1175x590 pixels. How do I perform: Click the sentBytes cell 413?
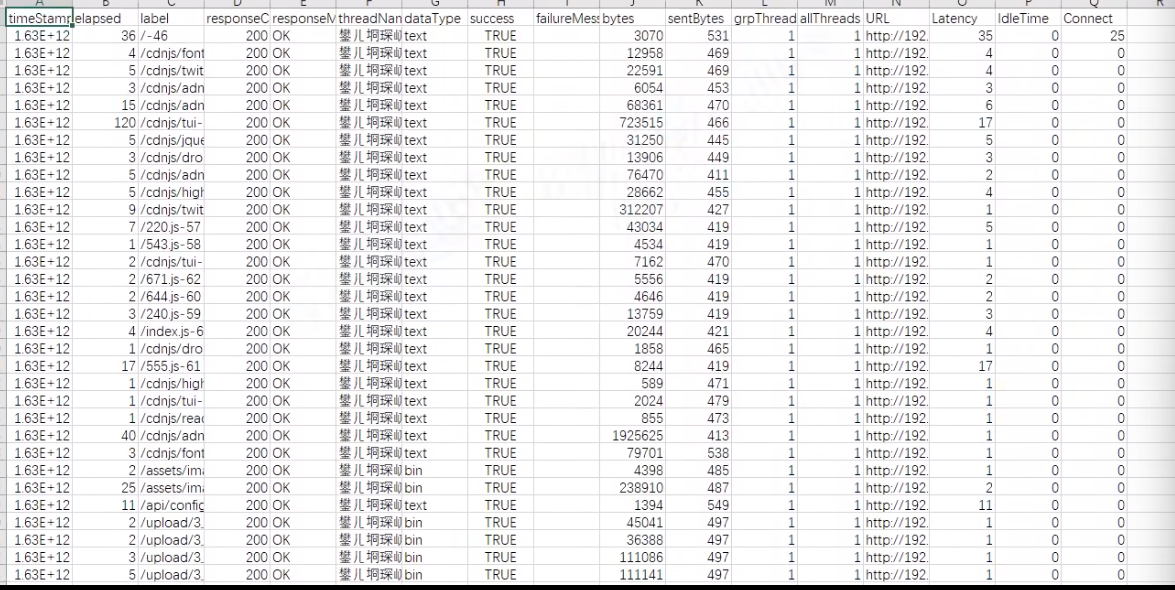[x=698, y=435]
